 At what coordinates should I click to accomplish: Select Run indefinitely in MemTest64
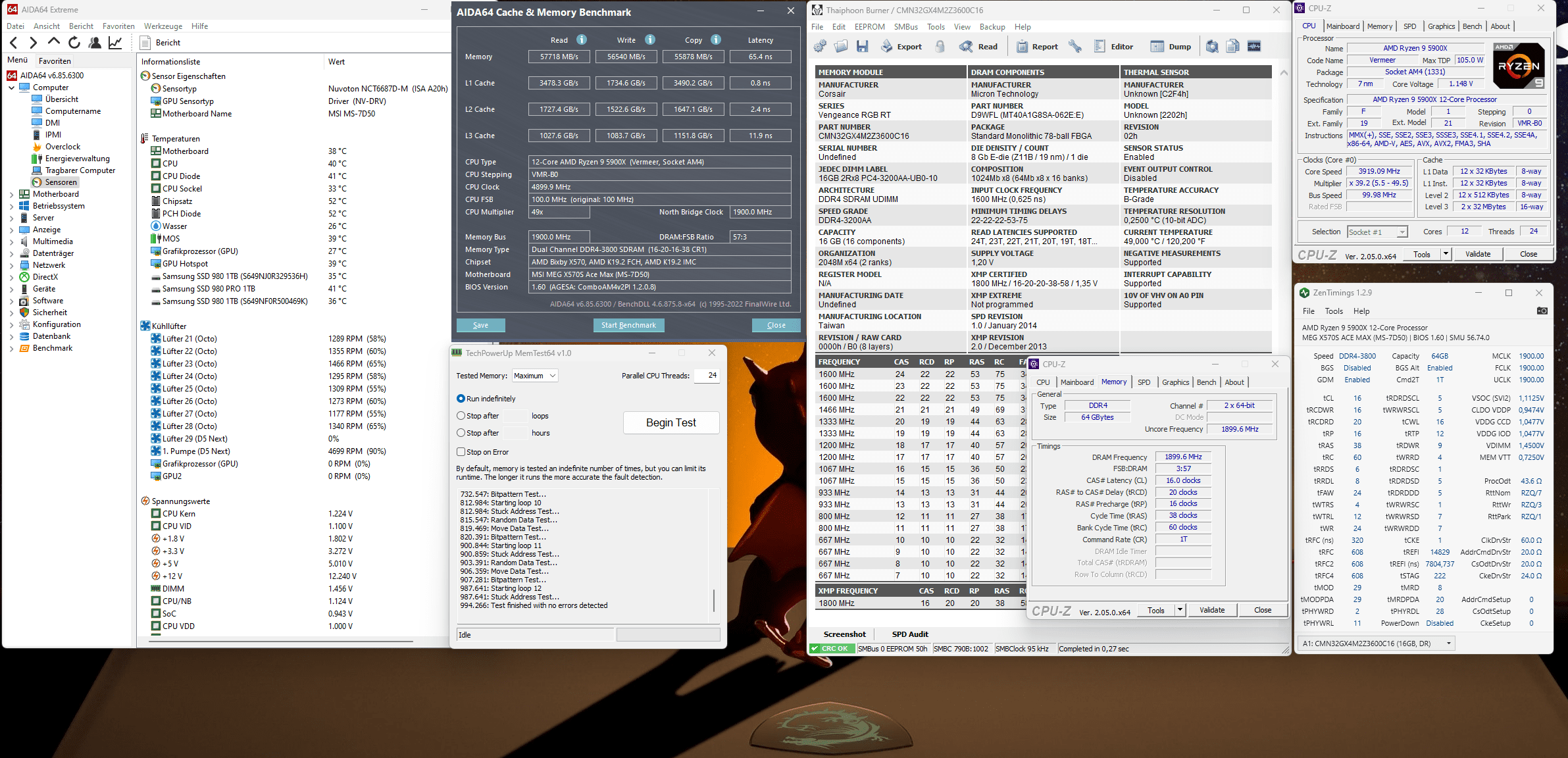tap(486, 399)
